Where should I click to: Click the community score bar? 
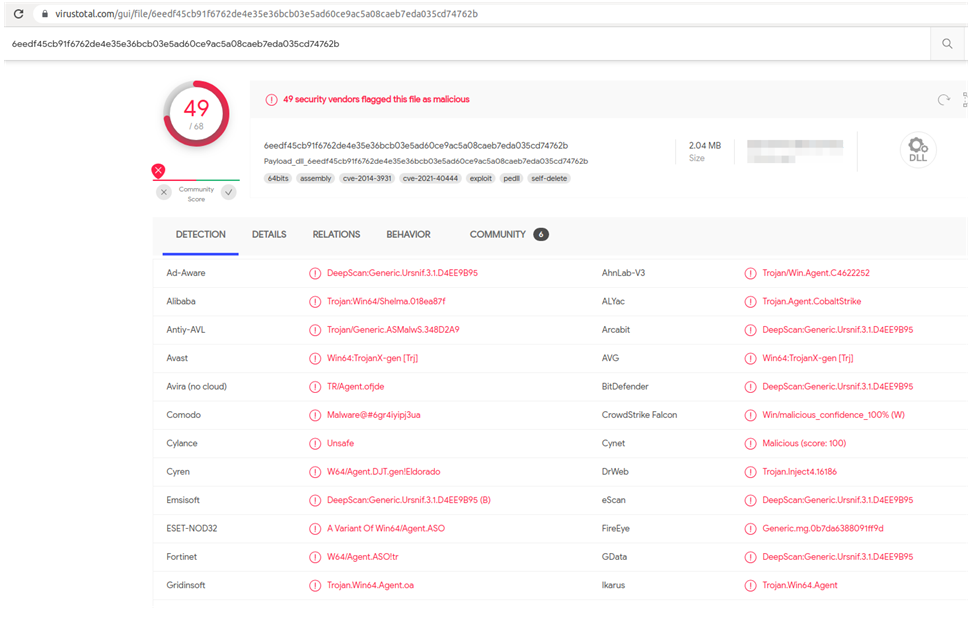pyautogui.click(x=196, y=179)
